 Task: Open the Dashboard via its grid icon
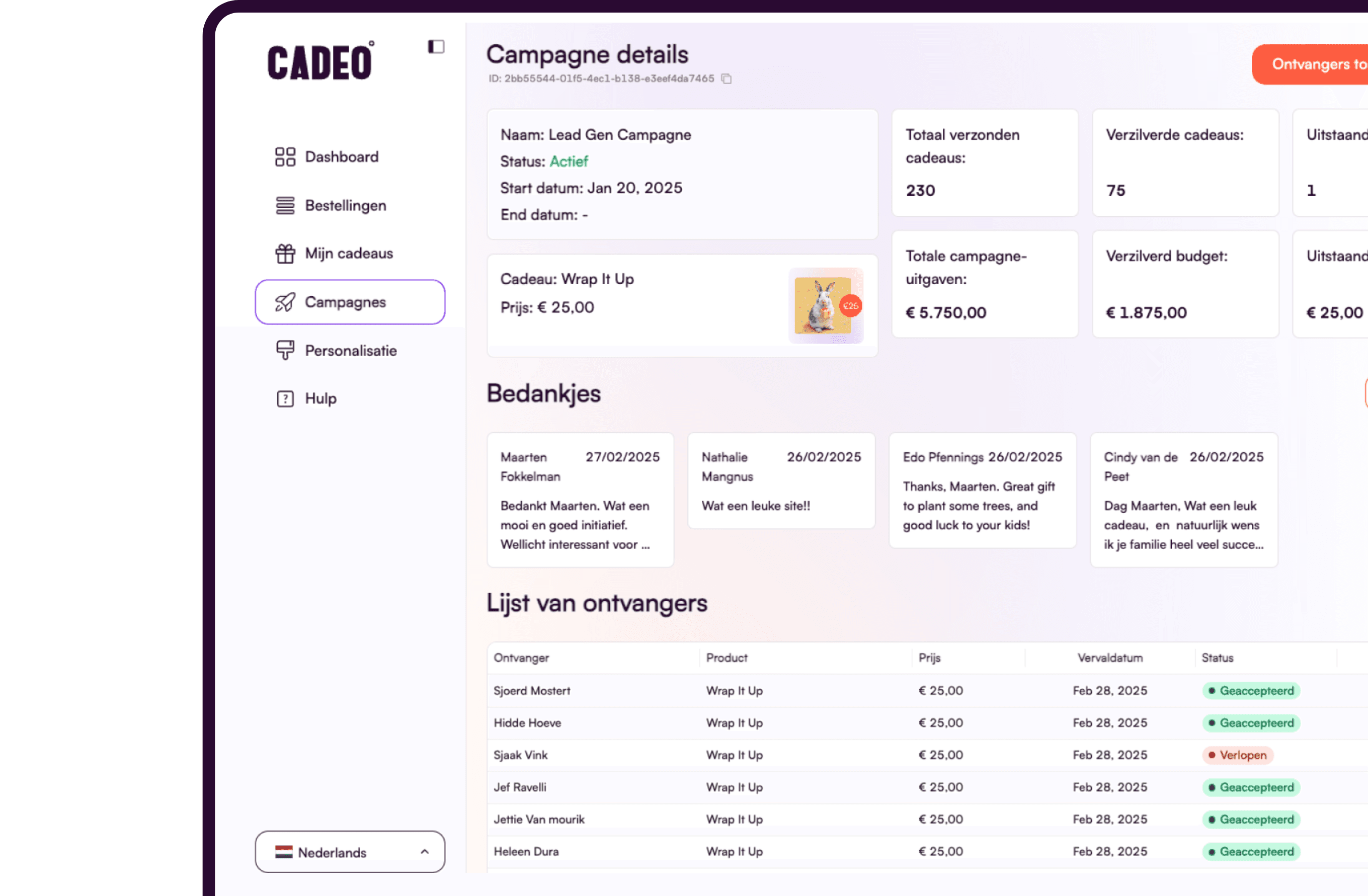tap(285, 156)
